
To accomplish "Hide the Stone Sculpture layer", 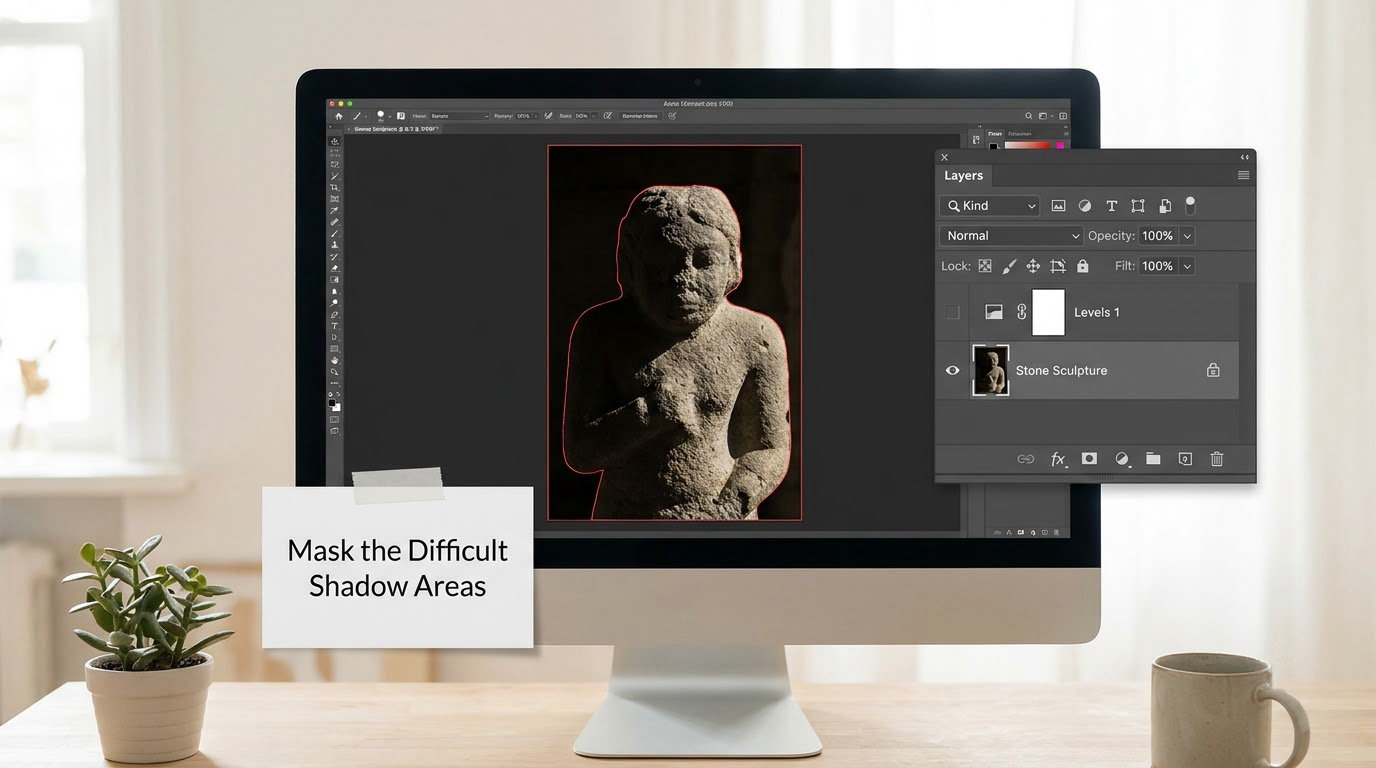I will pos(952,370).
